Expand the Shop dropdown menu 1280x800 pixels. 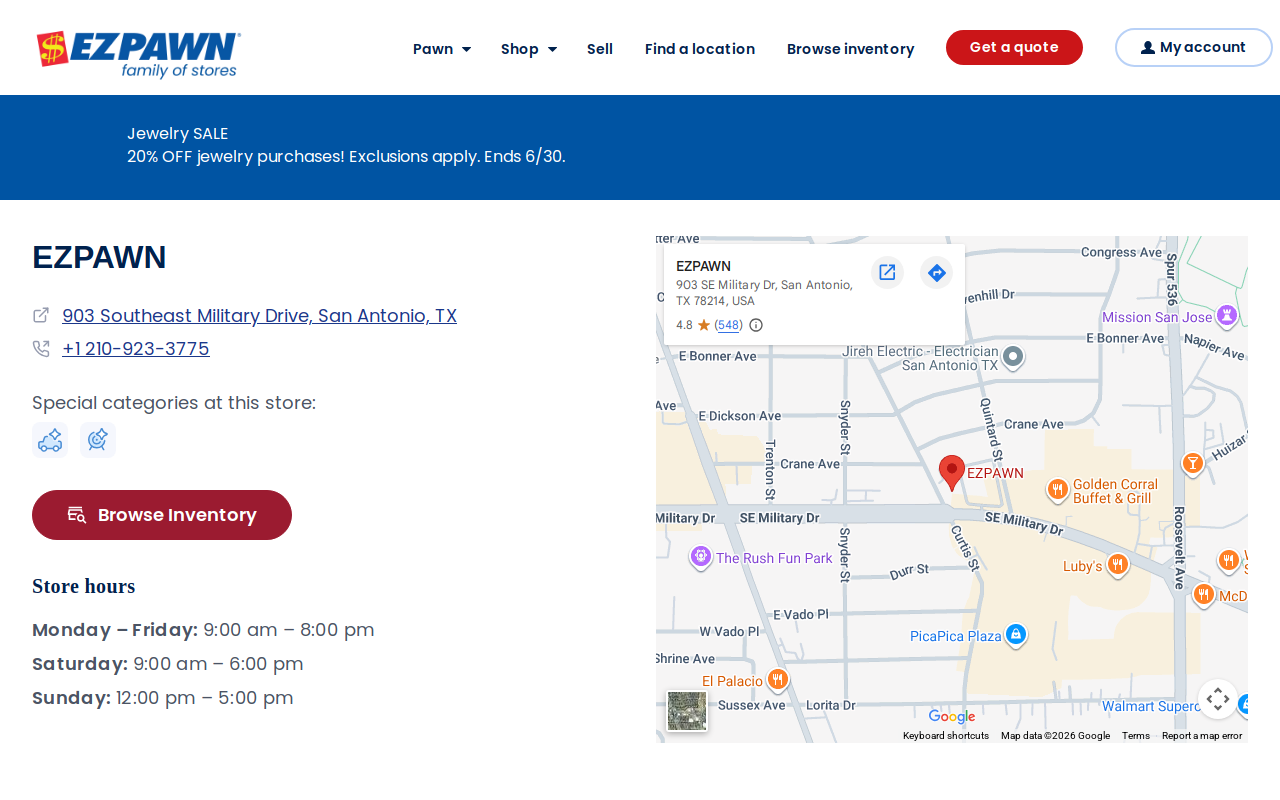point(529,49)
